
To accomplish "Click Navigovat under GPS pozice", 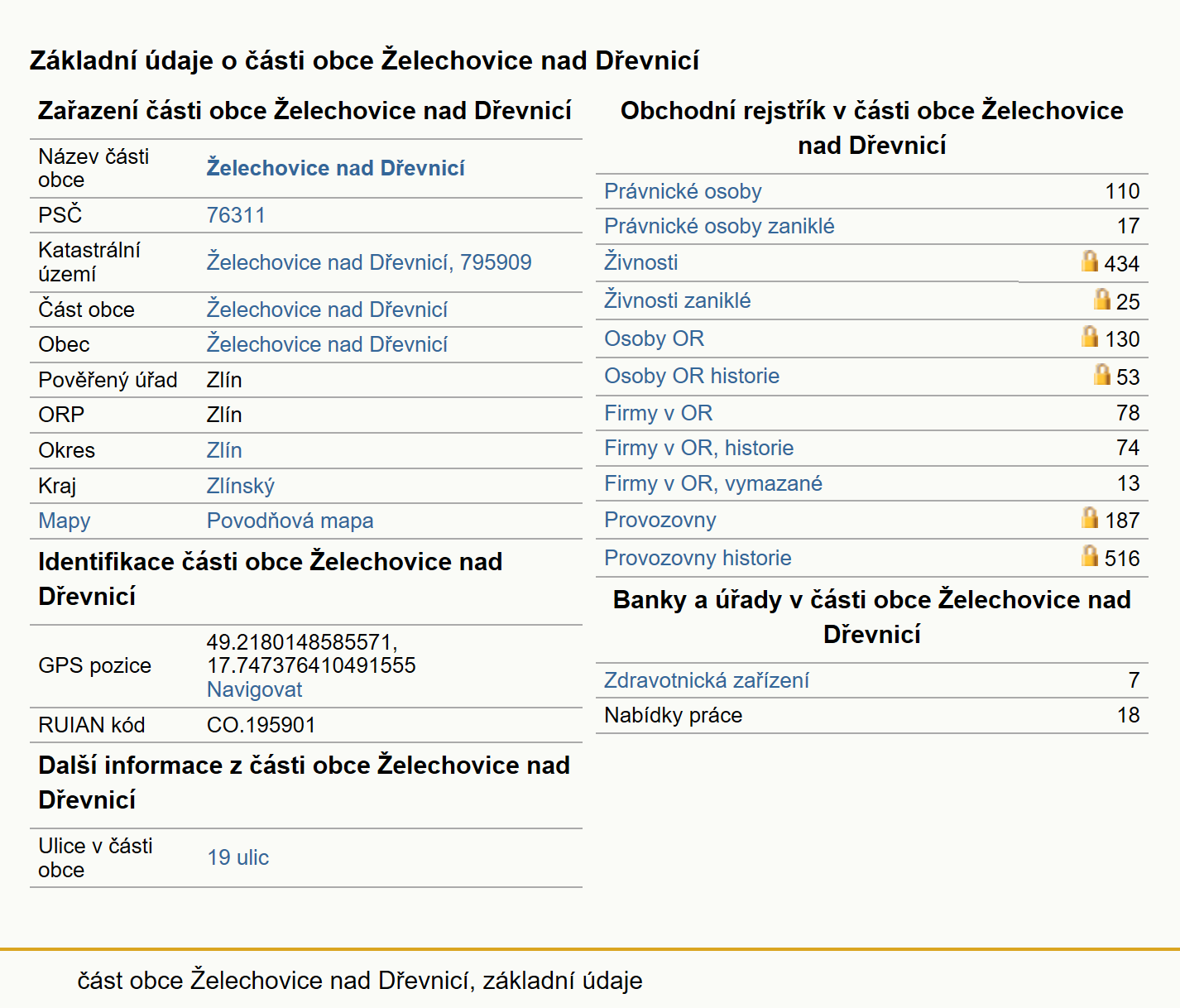I will coord(254,689).
